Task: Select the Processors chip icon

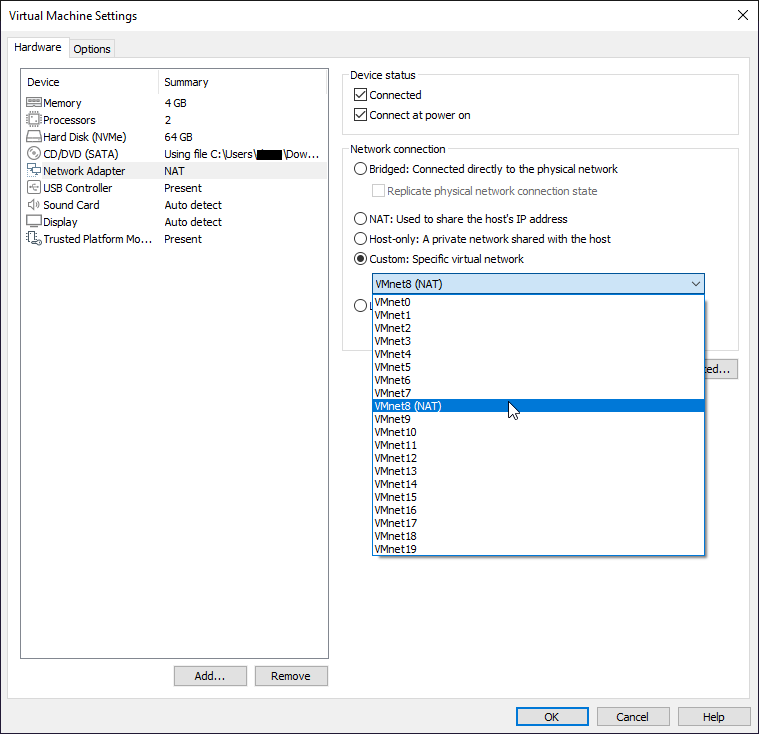Action: [x=33, y=120]
